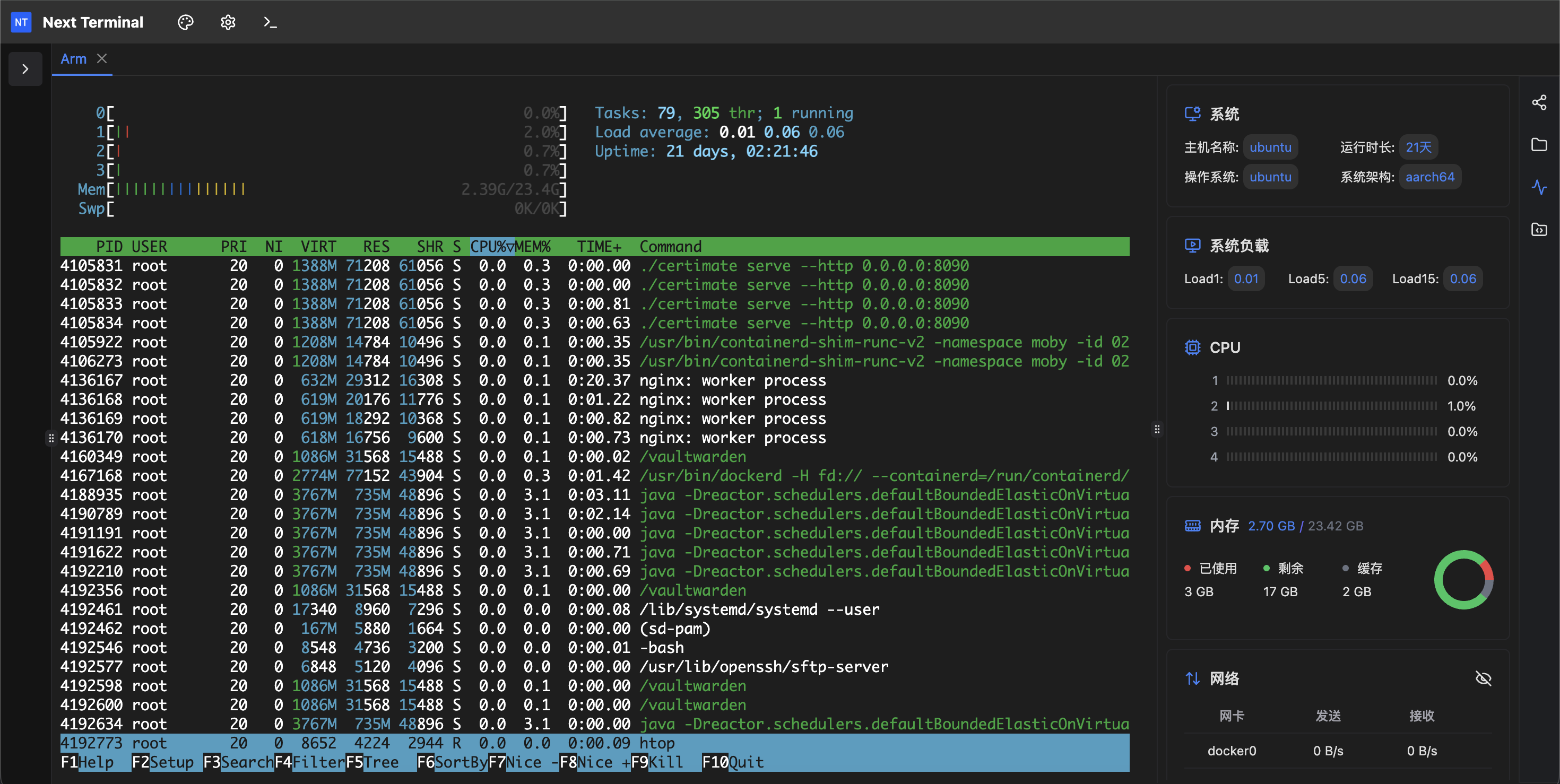Click the left panel drag handle

(51, 437)
